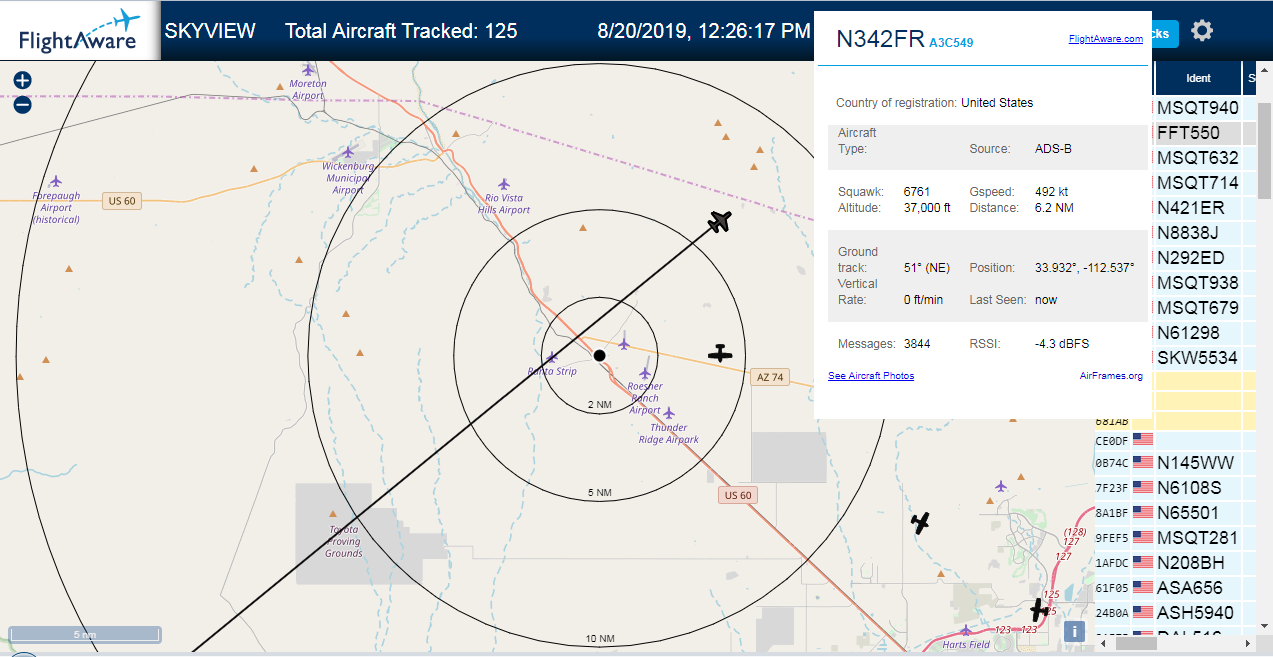The height and width of the screenshot is (657, 1273).
Task: Click hex code 0B74C in table
Action: 1112,463
